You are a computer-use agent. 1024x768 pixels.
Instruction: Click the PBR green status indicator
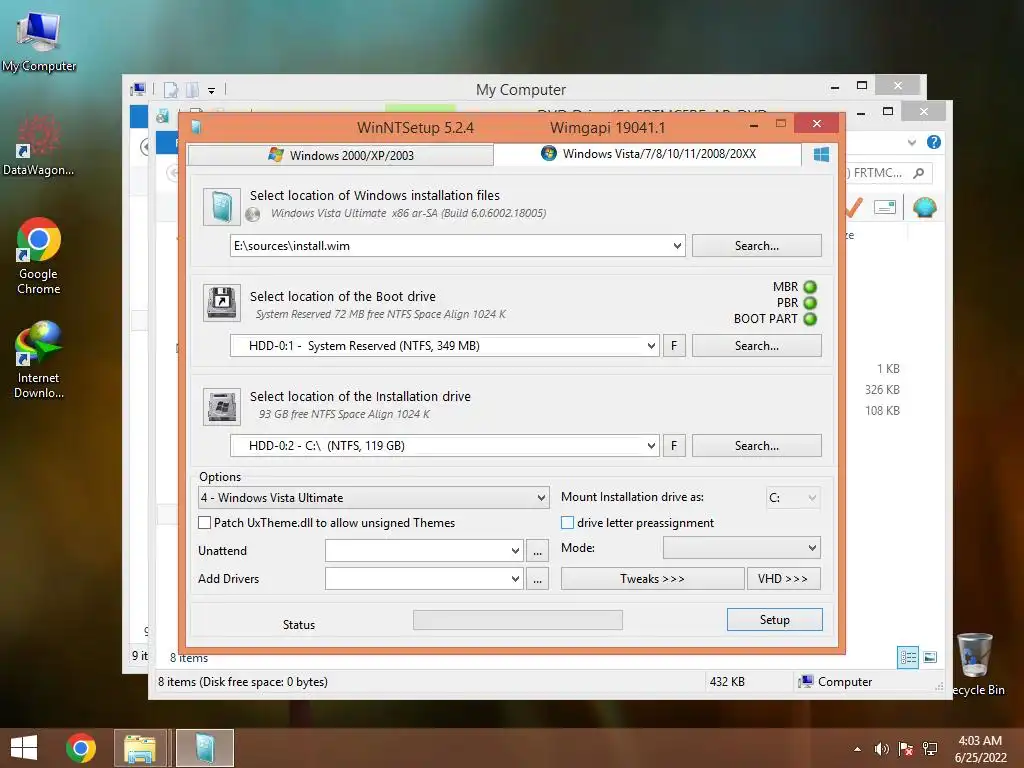[x=810, y=303]
